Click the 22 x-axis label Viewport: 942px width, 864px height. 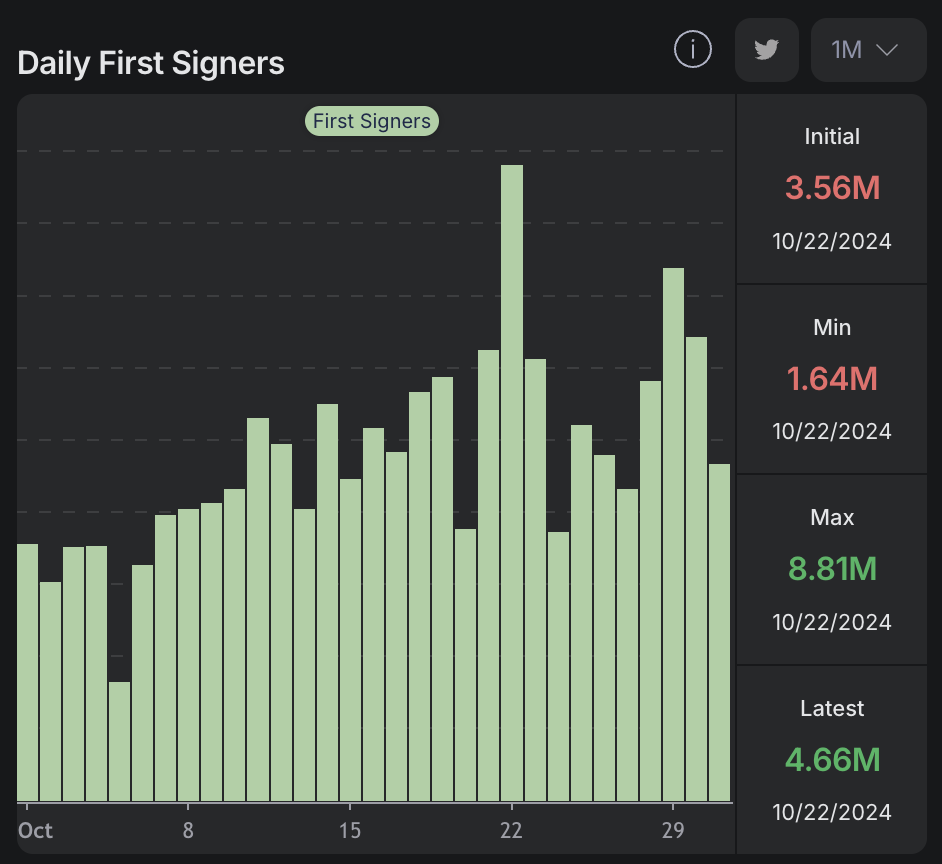click(x=511, y=830)
